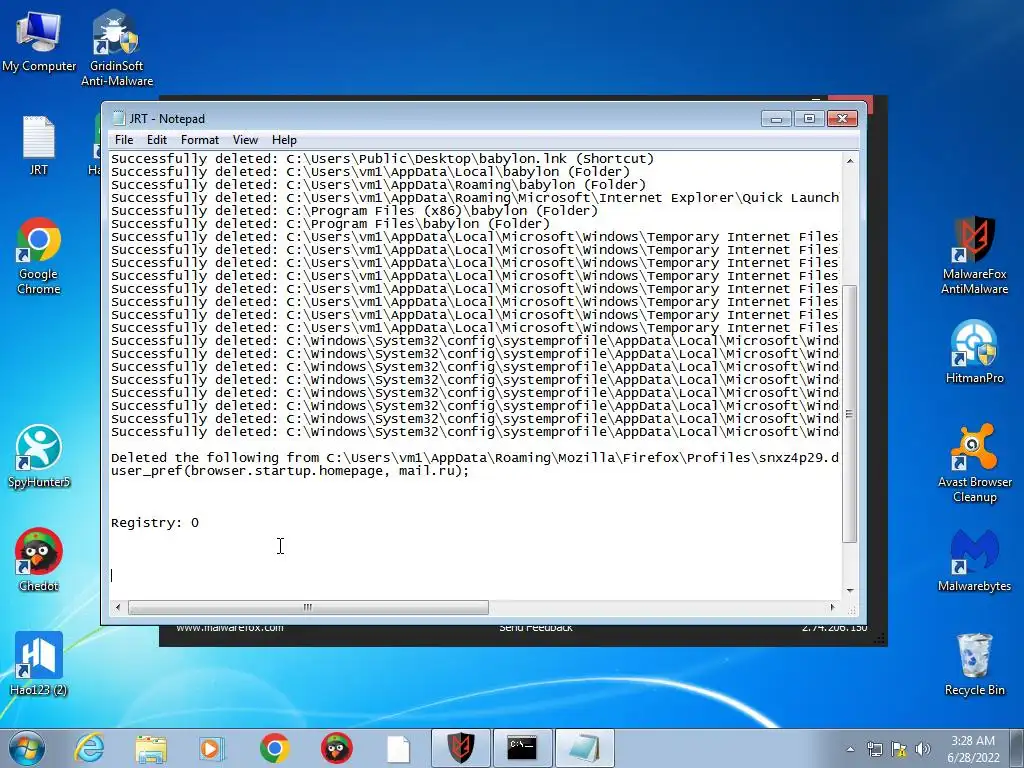The image size is (1024, 768).
Task: Select the Recycle Bin icon
Action: pyautogui.click(x=974, y=664)
